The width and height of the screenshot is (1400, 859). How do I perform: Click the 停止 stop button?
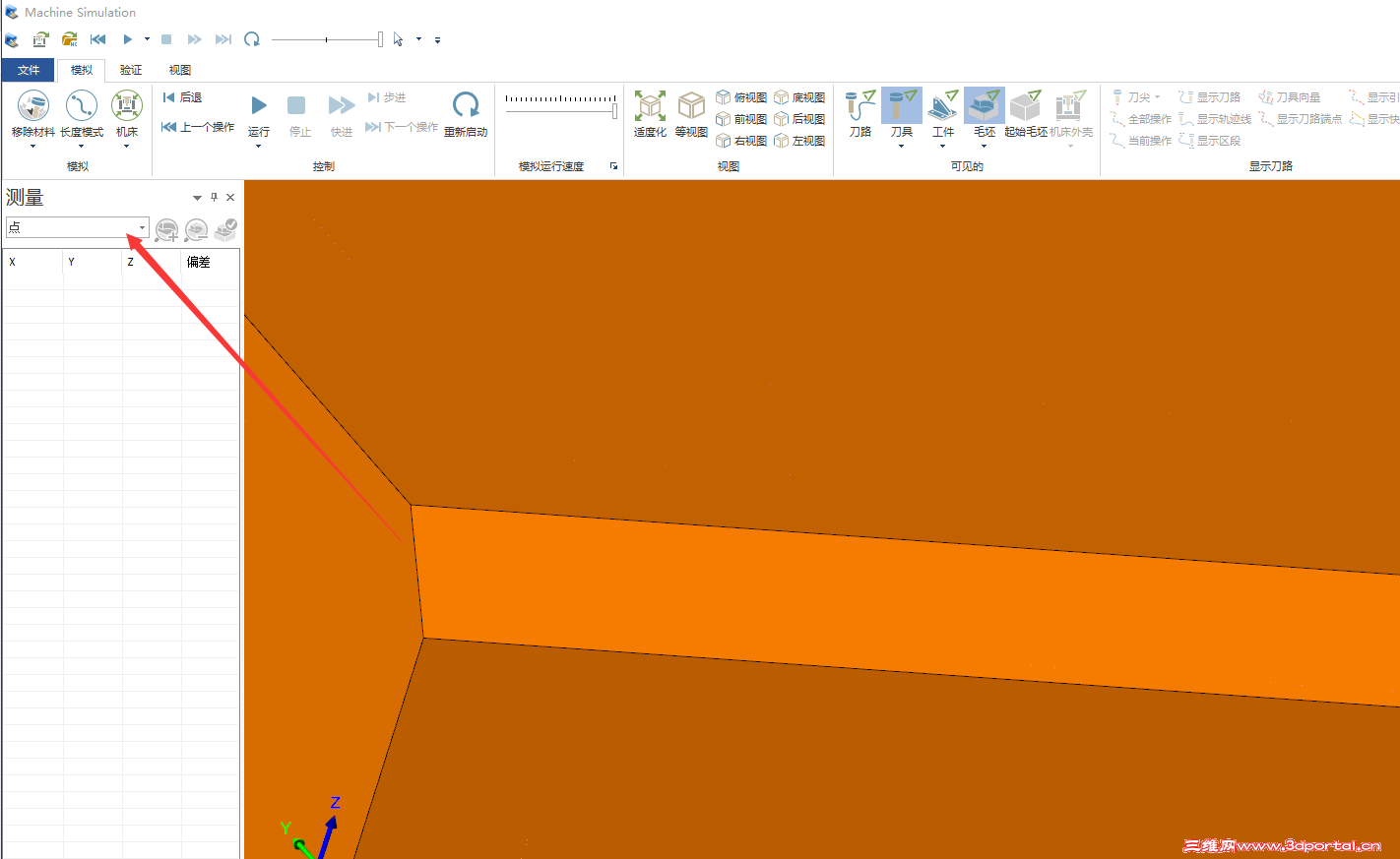tap(299, 115)
